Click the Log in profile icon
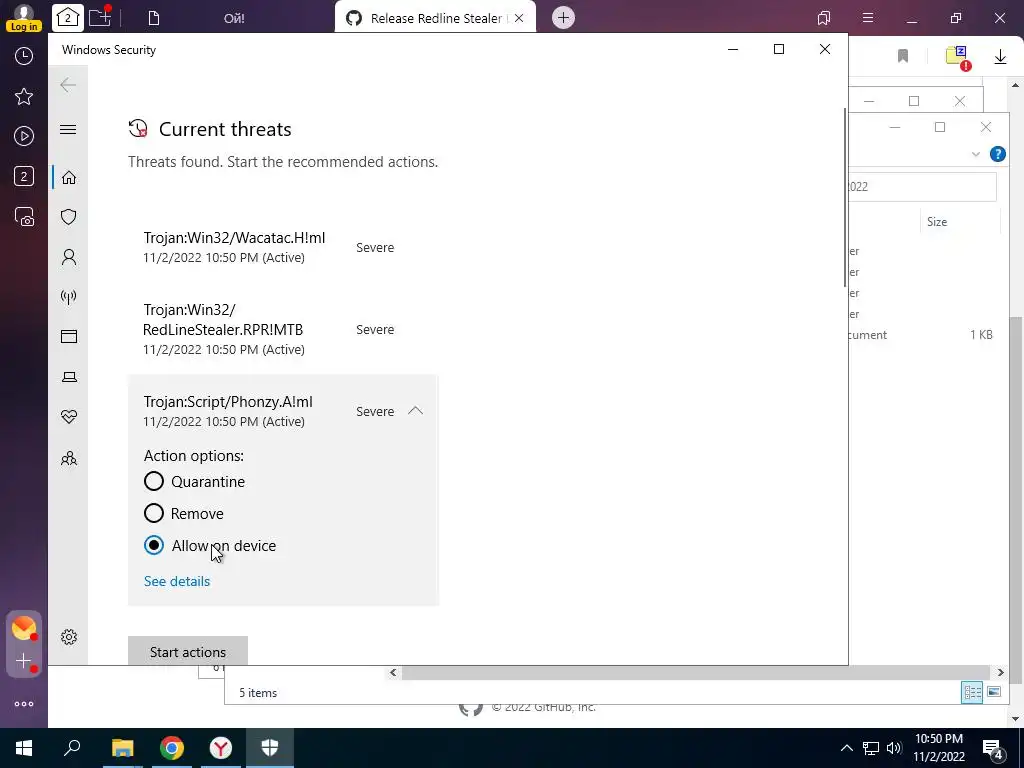Image resolution: width=1024 pixels, height=768 pixels. 24,18
